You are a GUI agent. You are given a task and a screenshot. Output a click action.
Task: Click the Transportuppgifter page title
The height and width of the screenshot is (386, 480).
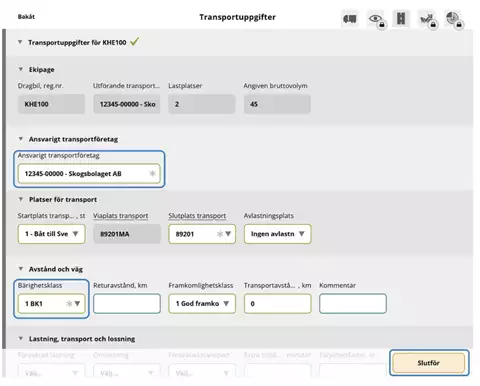click(237, 17)
